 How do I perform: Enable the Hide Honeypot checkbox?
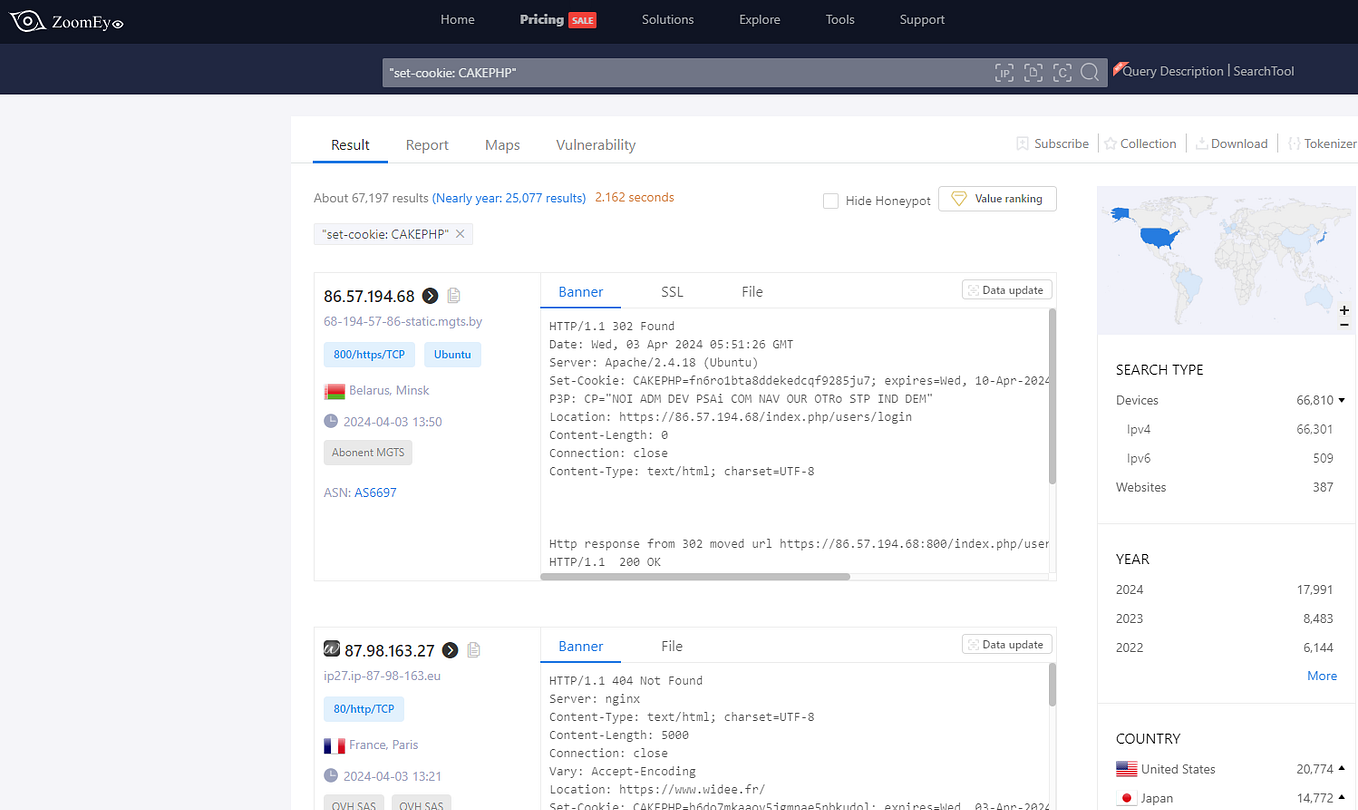pos(830,200)
